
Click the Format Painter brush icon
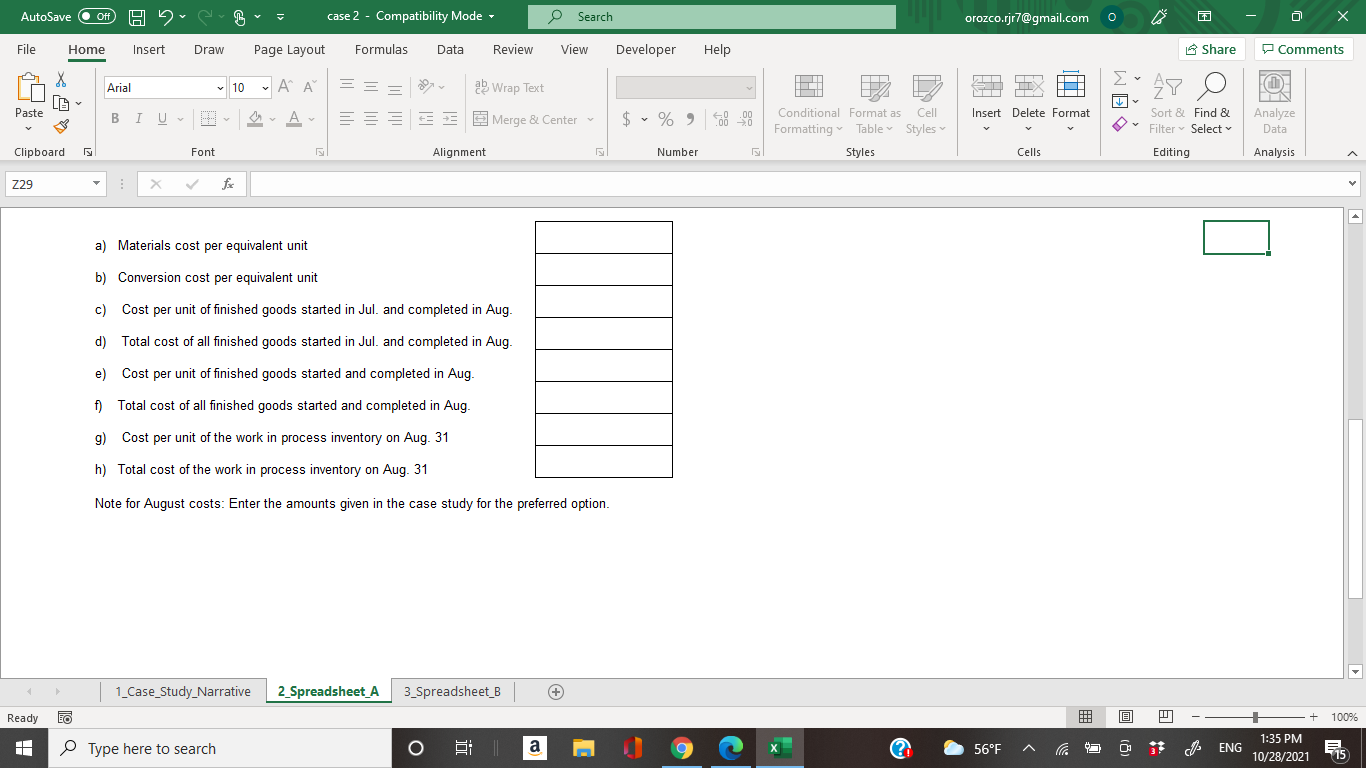[x=61, y=126]
